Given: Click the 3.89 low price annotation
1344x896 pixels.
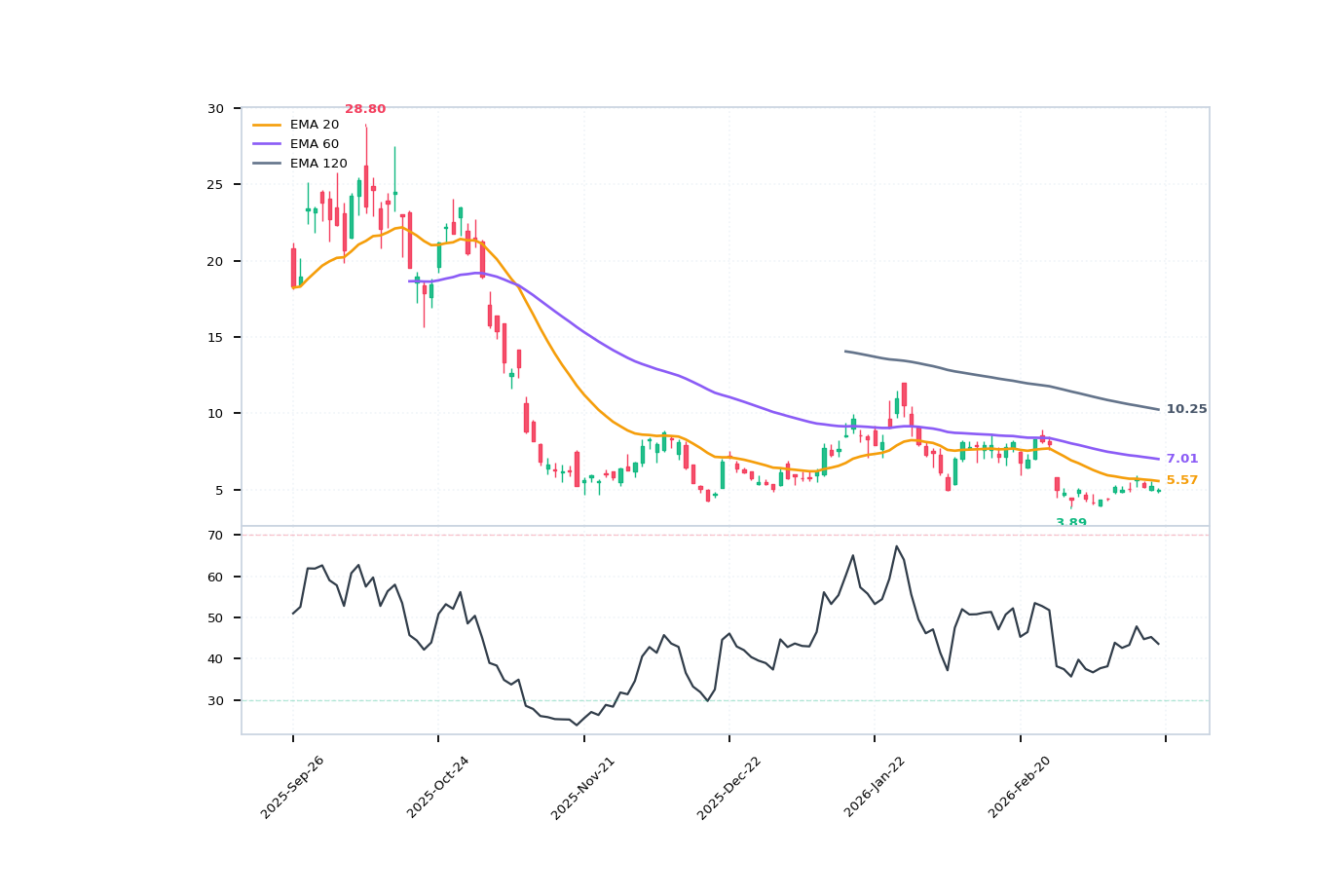Looking at the screenshot, I should [1069, 523].
